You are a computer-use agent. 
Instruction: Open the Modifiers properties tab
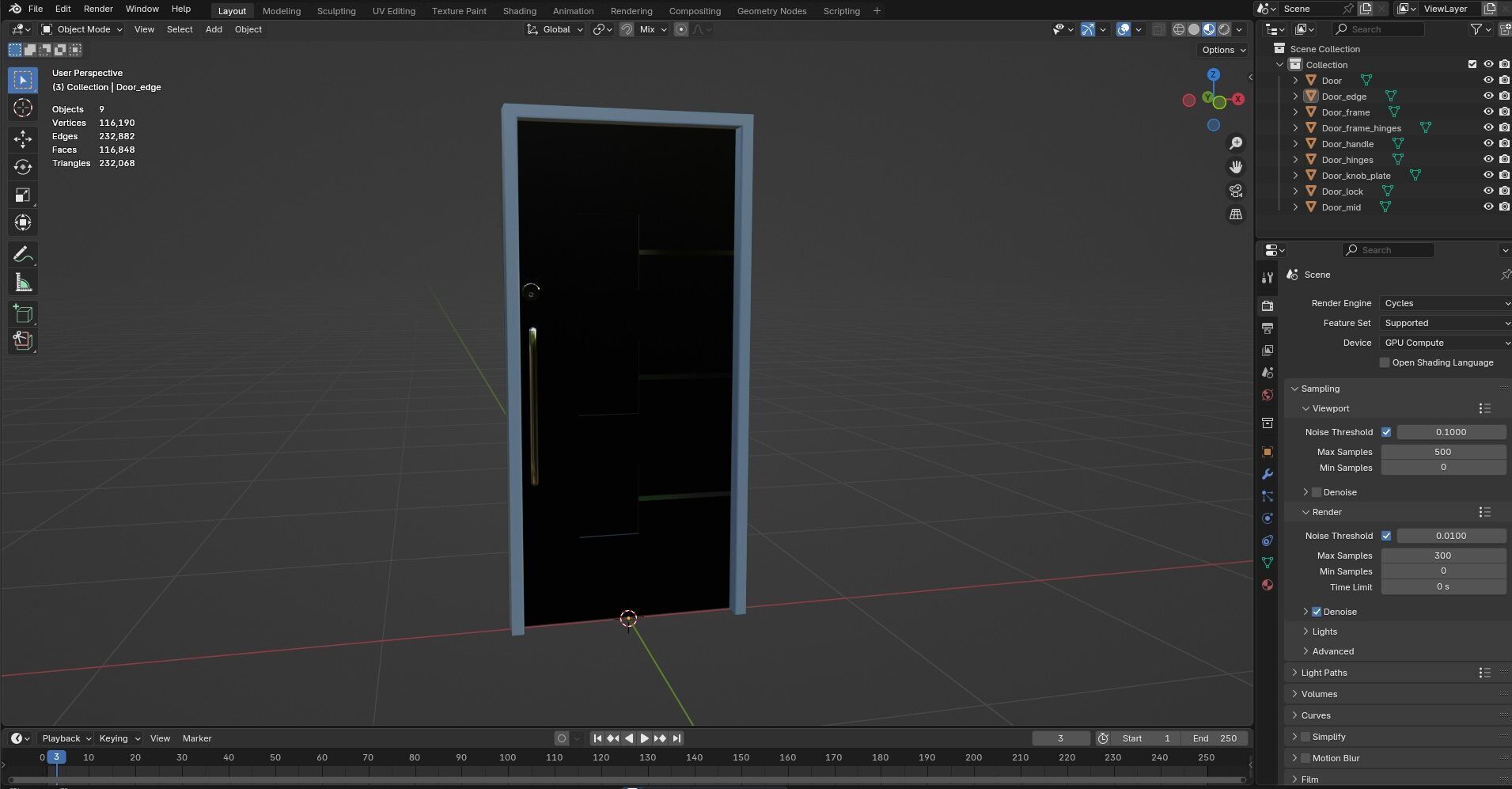pyautogui.click(x=1268, y=474)
